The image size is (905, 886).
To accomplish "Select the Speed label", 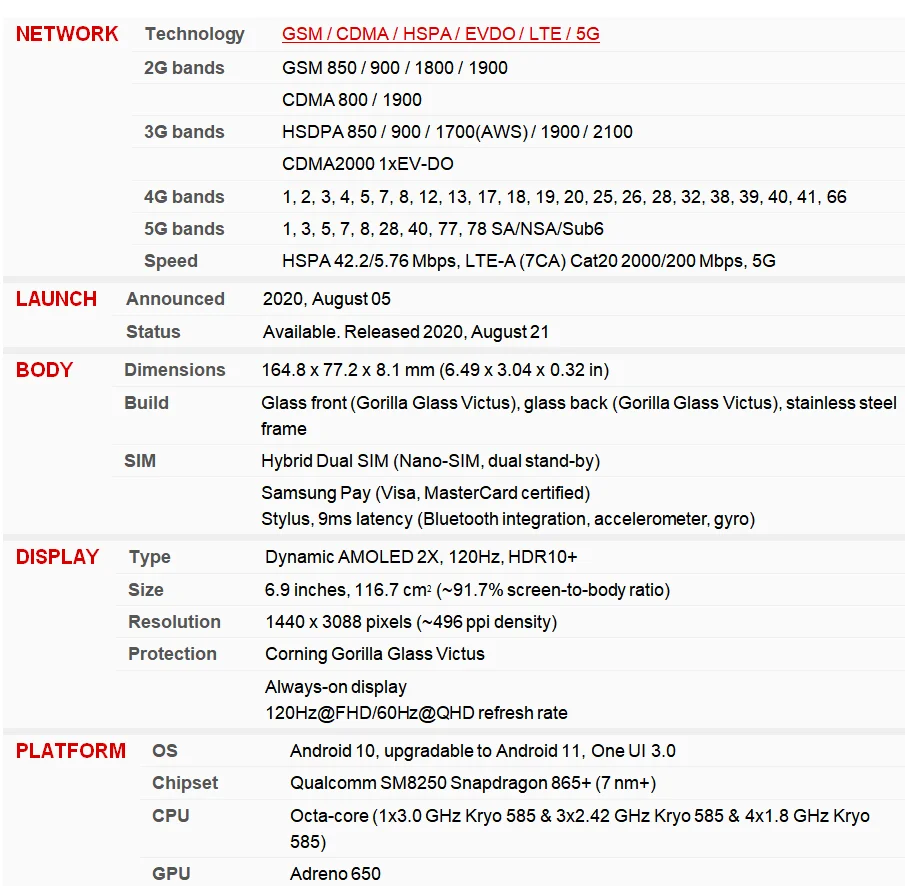I will coord(171,261).
